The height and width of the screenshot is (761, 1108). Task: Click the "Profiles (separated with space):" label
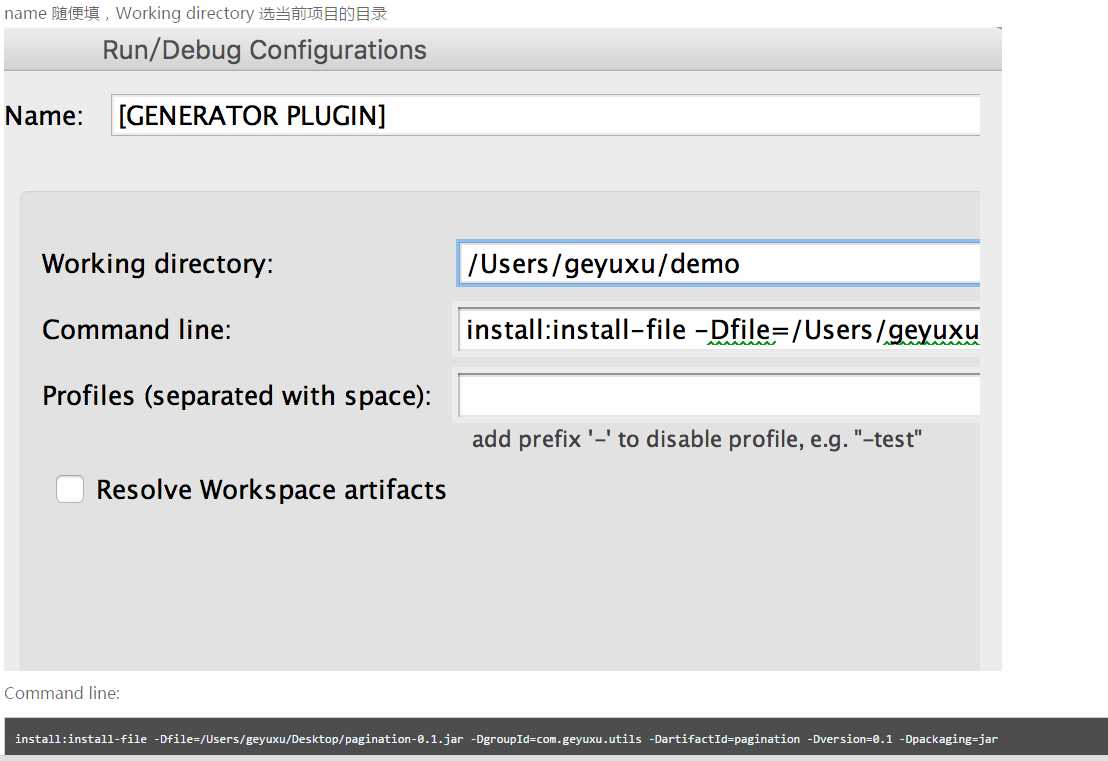click(x=236, y=396)
